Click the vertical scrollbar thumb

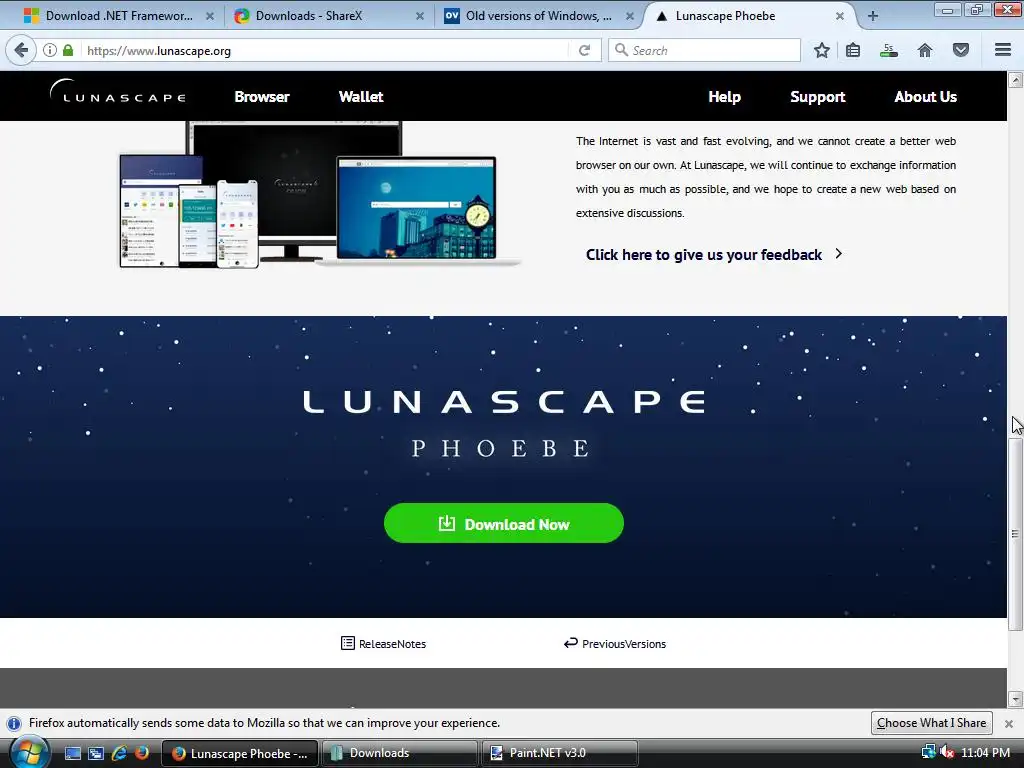[x=1015, y=534]
